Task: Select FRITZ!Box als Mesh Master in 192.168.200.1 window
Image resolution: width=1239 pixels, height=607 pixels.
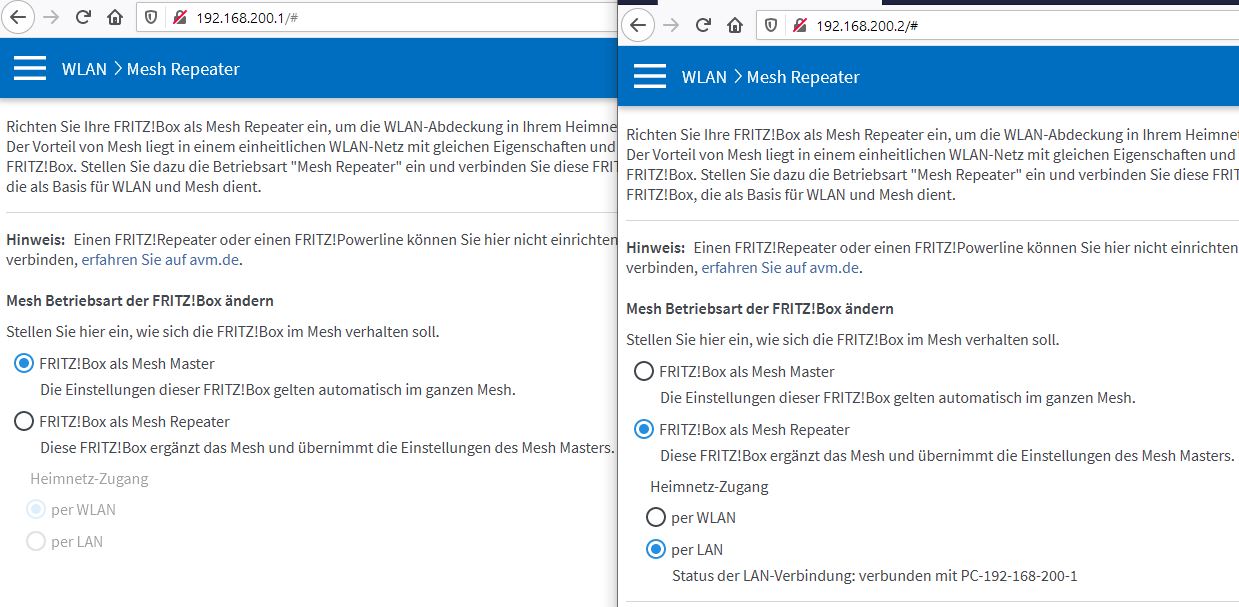Action: coord(24,363)
